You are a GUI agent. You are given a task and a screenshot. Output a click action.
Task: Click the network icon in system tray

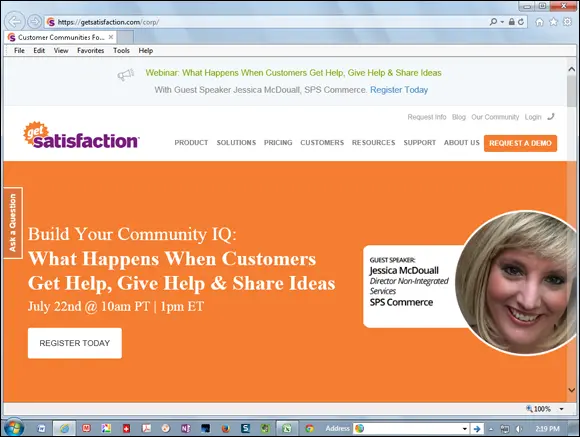(x=505, y=429)
